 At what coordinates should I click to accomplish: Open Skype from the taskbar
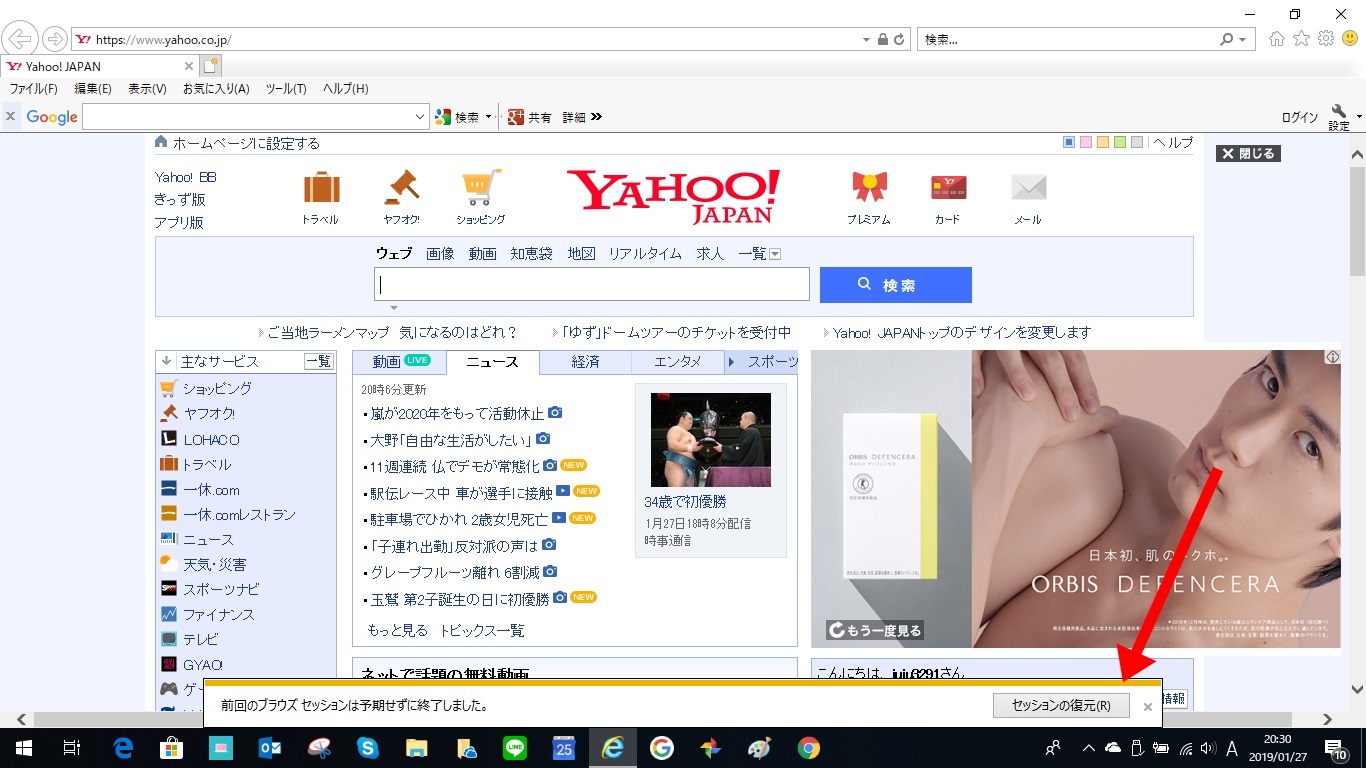[368, 748]
